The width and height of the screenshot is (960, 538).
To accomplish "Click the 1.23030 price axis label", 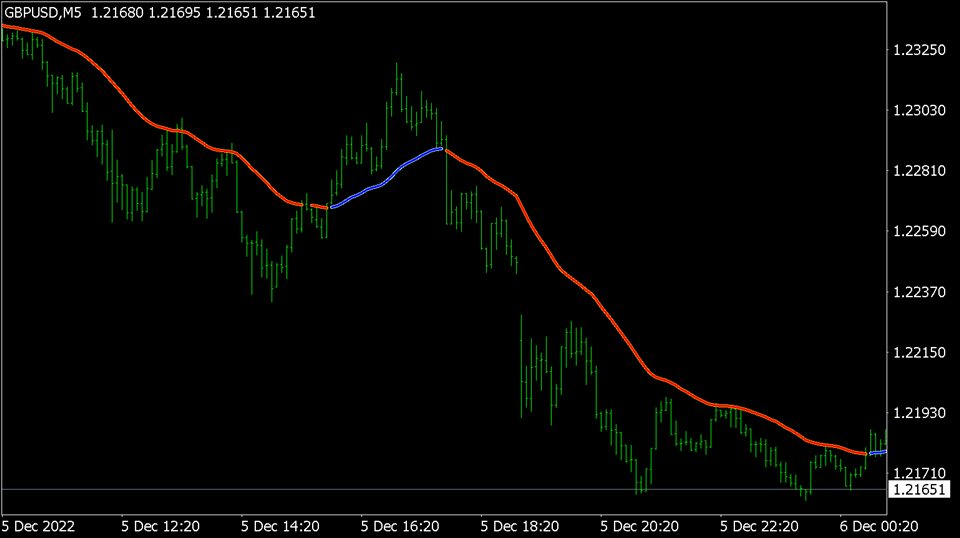I will click(x=919, y=111).
